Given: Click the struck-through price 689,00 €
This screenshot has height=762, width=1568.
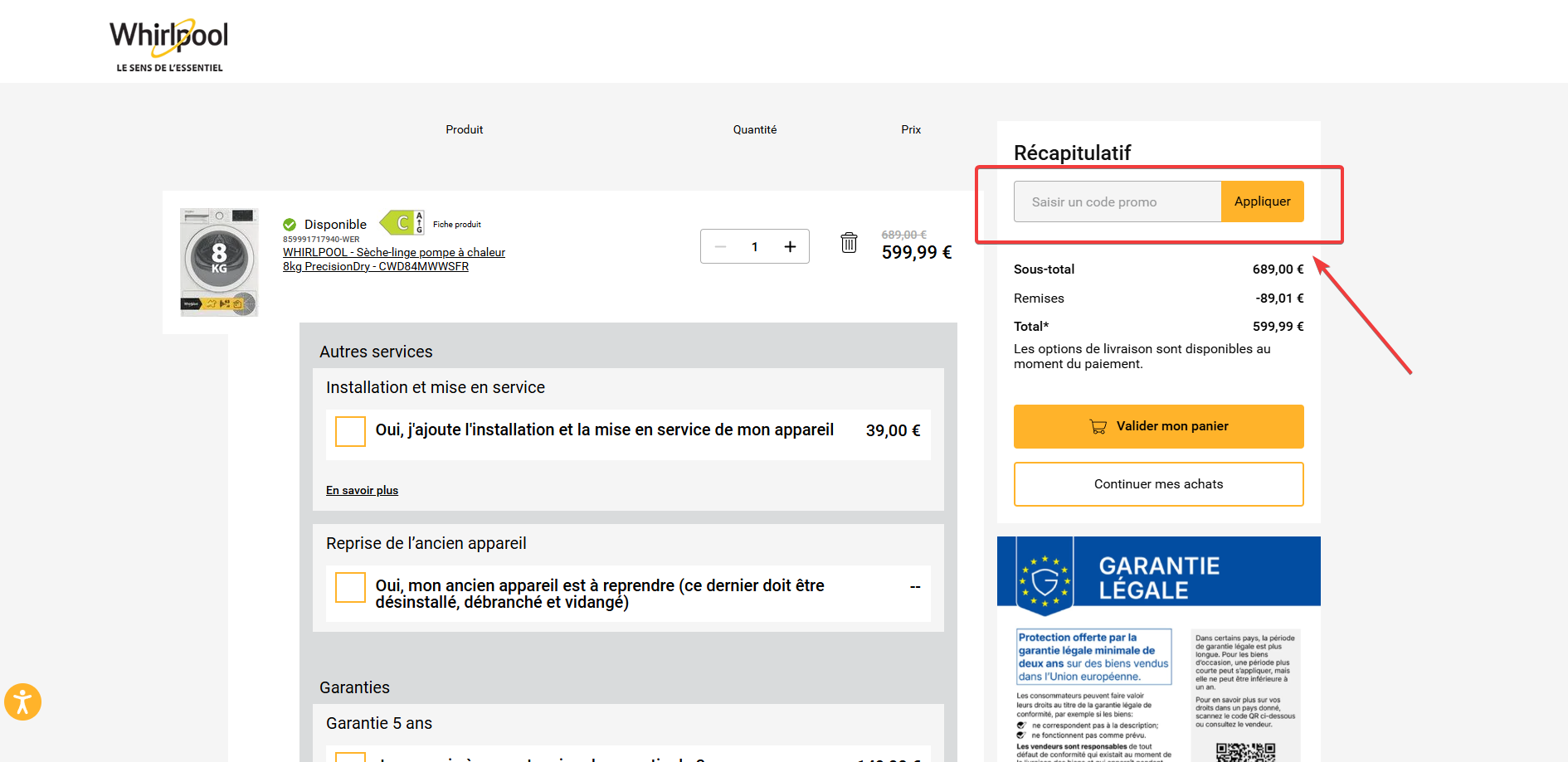Looking at the screenshot, I should click(x=903, y=235).
